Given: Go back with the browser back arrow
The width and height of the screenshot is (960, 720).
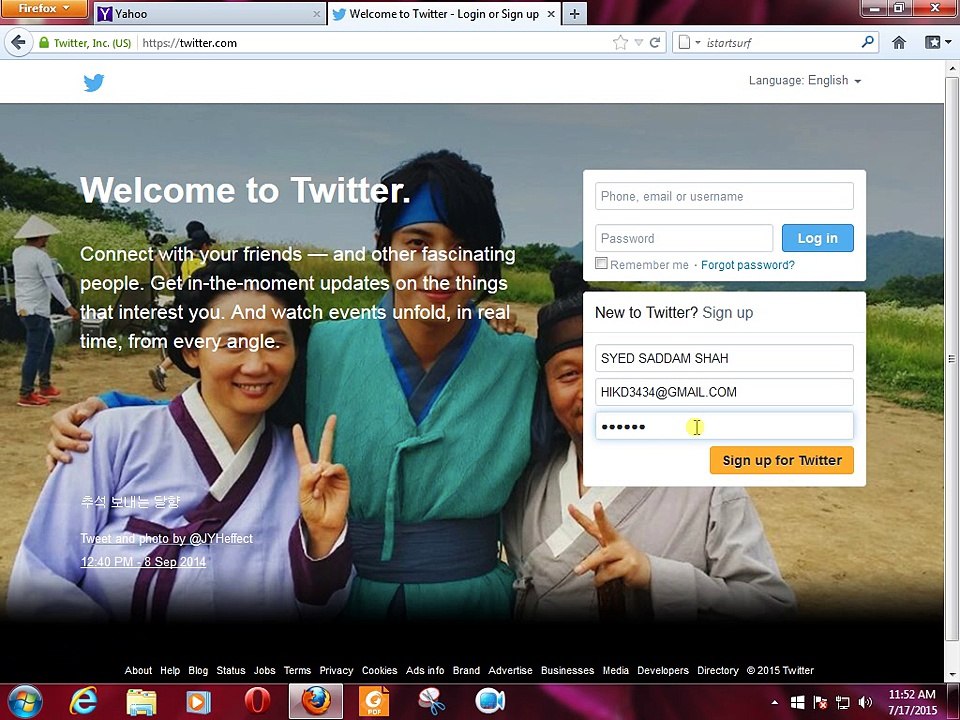Looking at the screenshot, I should click(x=18, y=43).
